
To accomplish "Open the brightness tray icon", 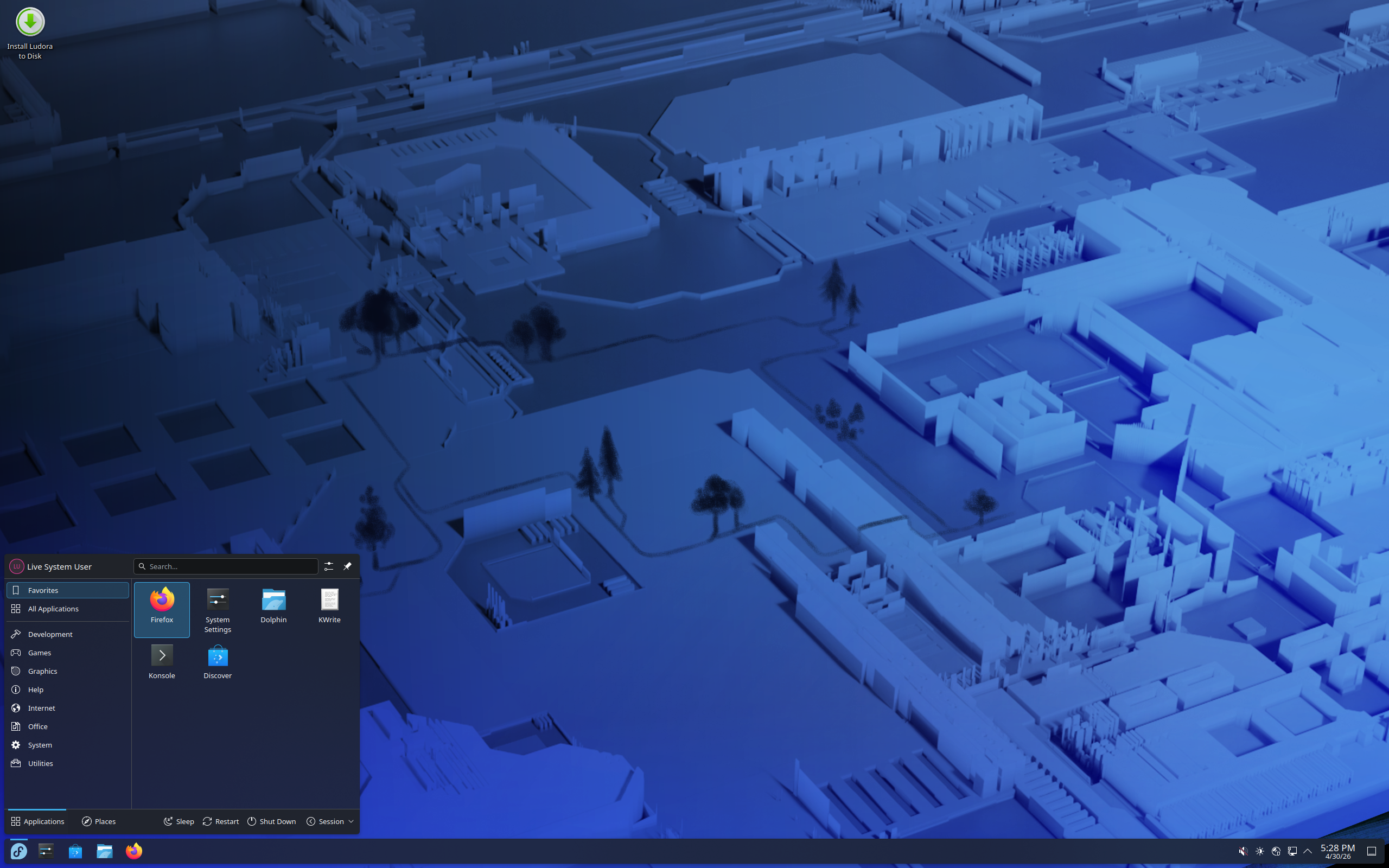I will pyautogui.click(x=1260, y=851).
